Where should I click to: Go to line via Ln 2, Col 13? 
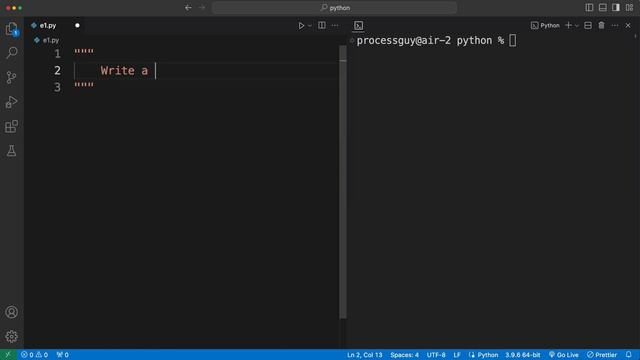364,355
